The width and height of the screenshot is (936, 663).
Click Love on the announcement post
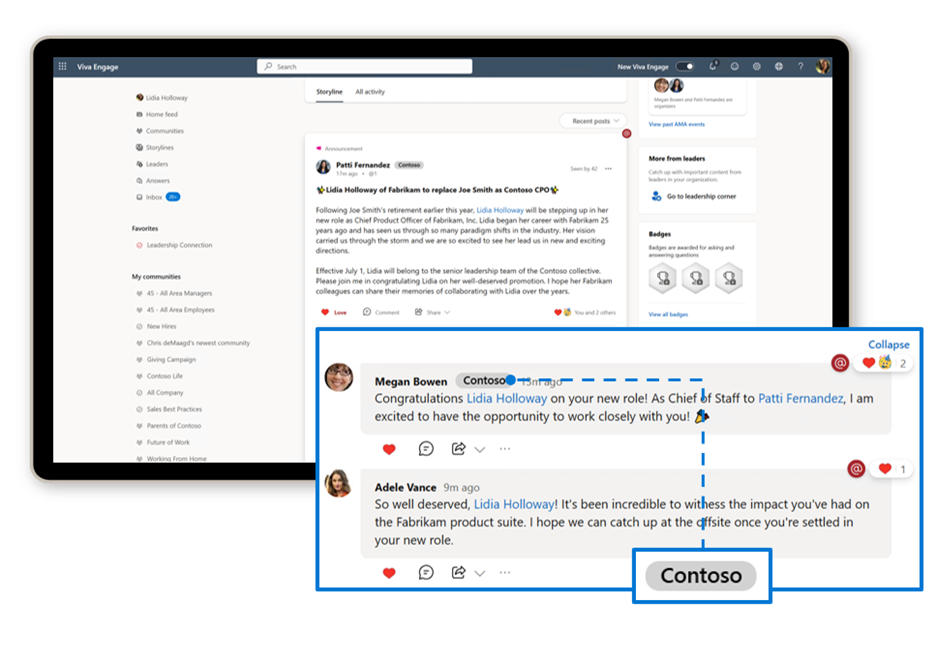334,312
